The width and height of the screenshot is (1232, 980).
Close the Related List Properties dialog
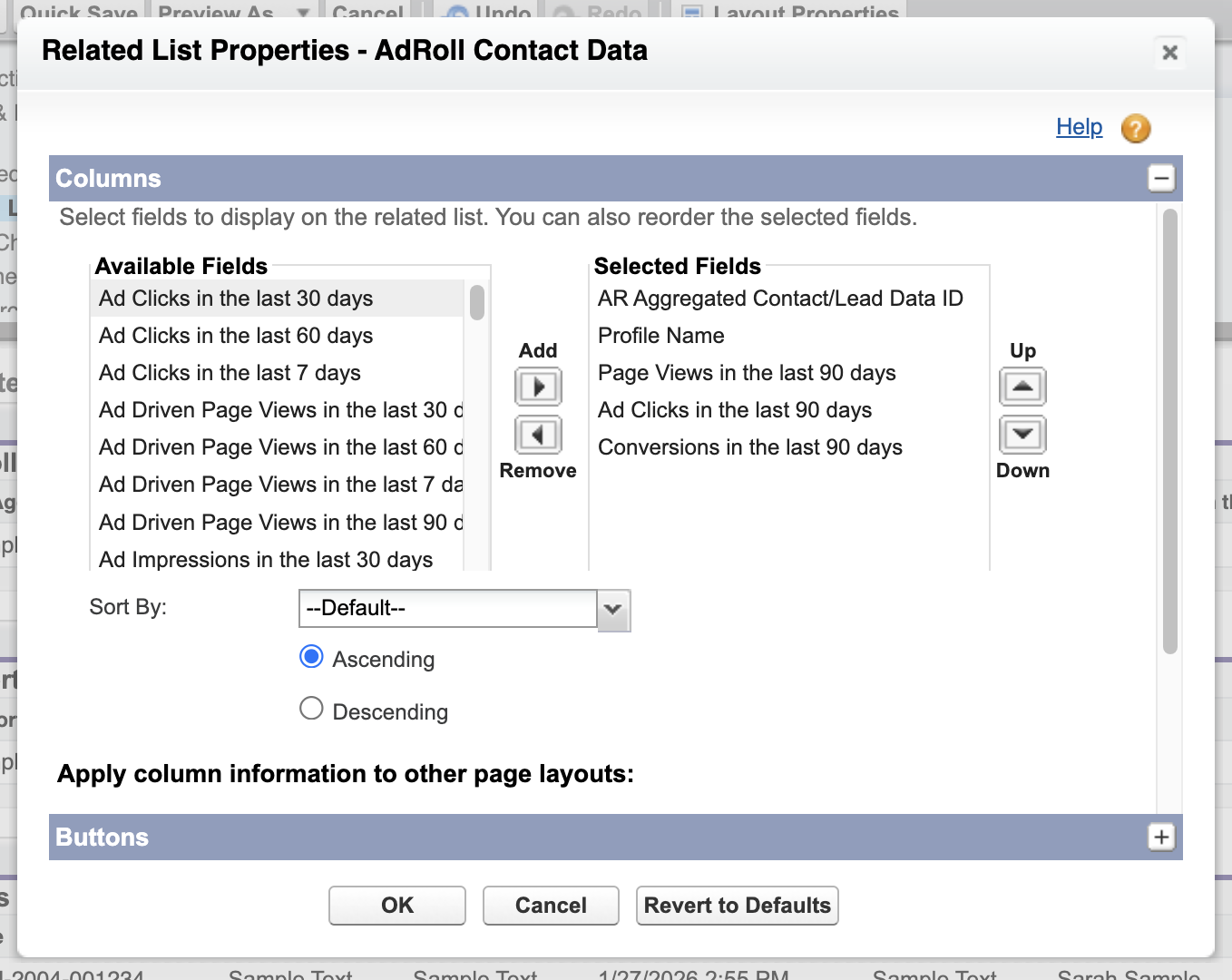point(1169,53)
